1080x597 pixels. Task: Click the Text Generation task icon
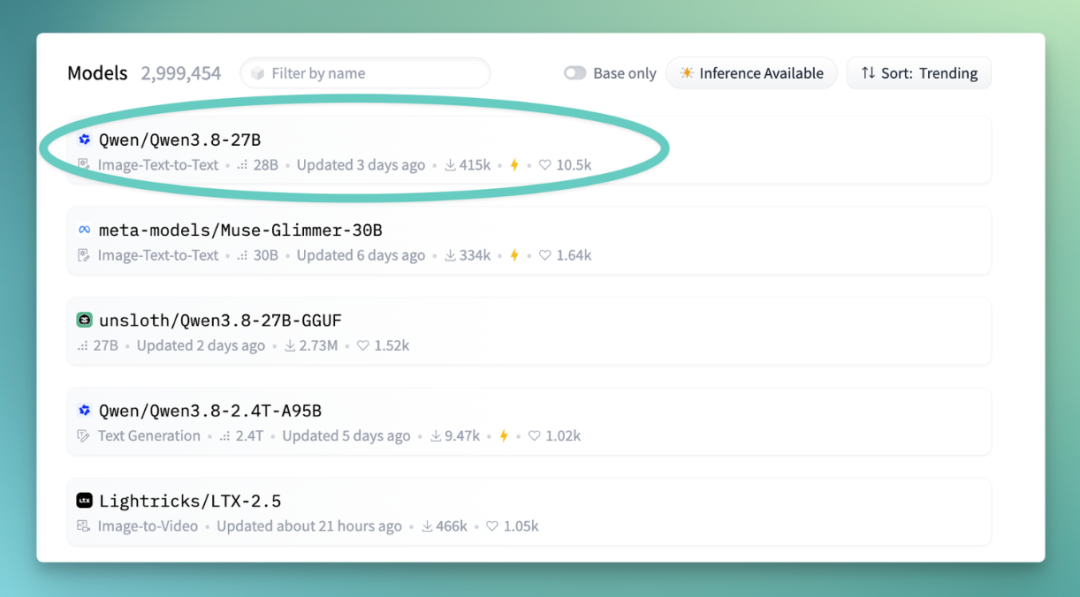(83, 436)
